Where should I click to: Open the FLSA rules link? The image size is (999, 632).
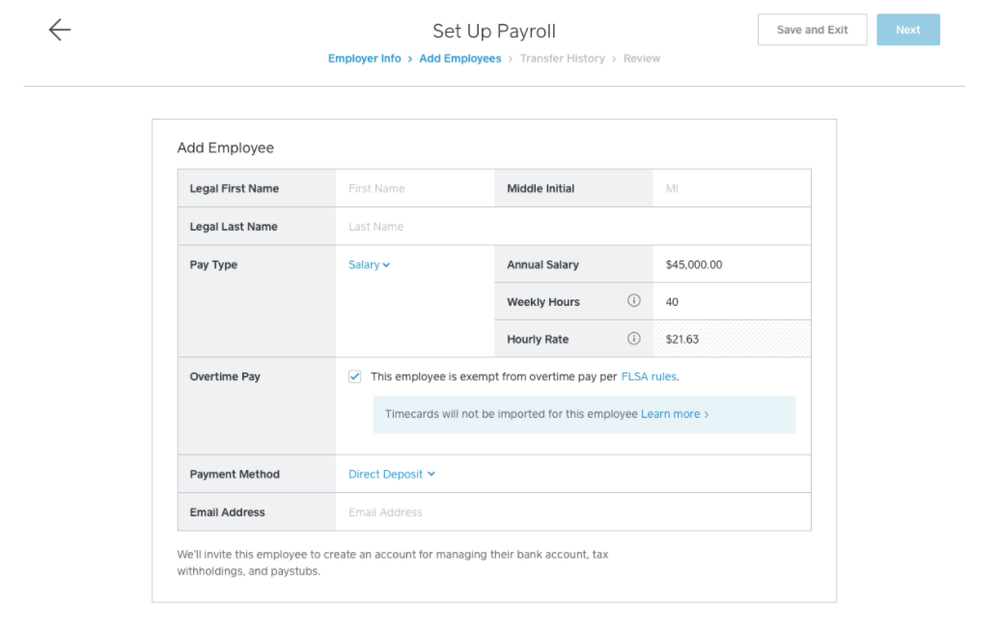pos(648,377)
